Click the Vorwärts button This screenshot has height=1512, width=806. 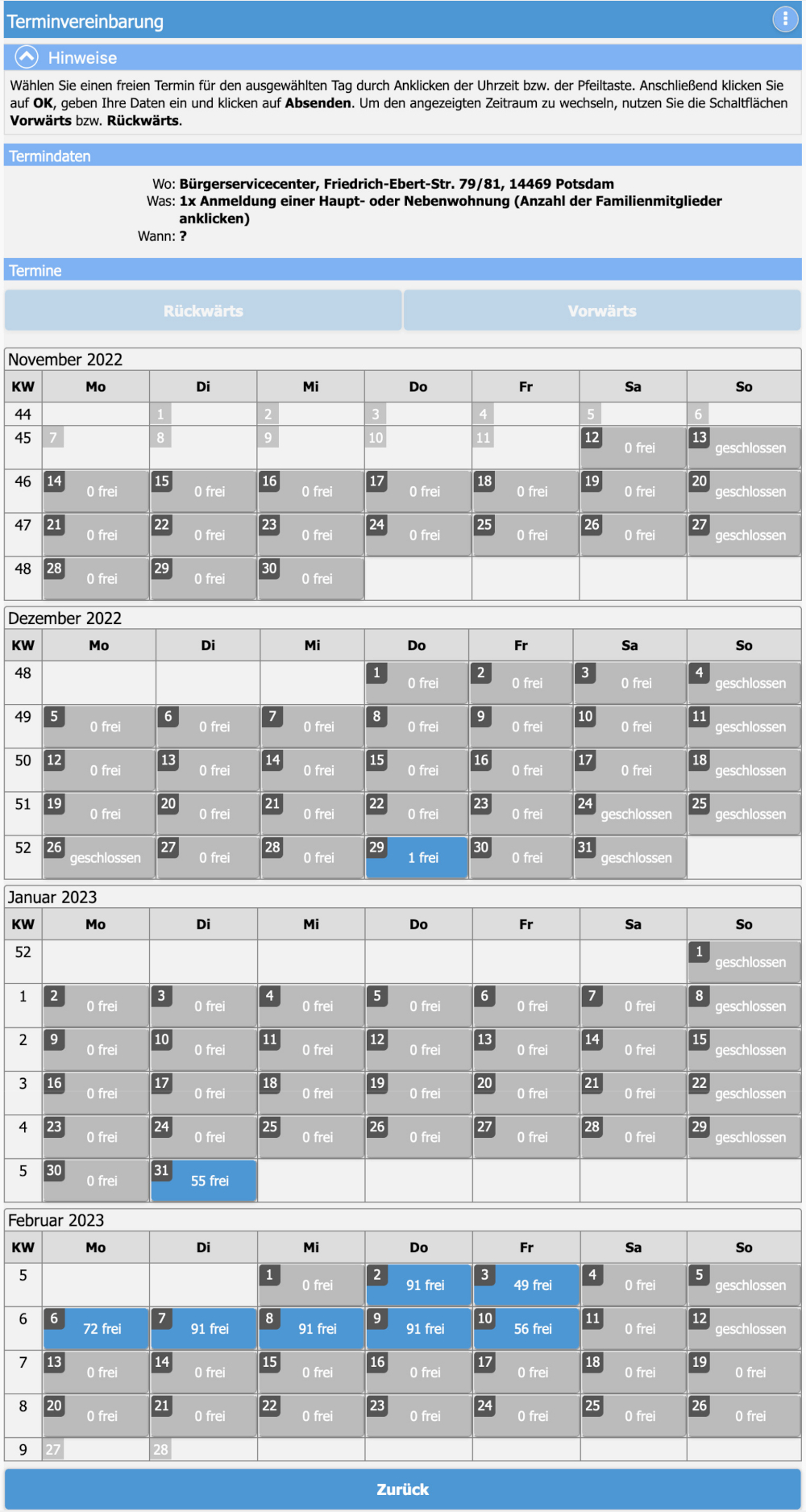point(602,311)
